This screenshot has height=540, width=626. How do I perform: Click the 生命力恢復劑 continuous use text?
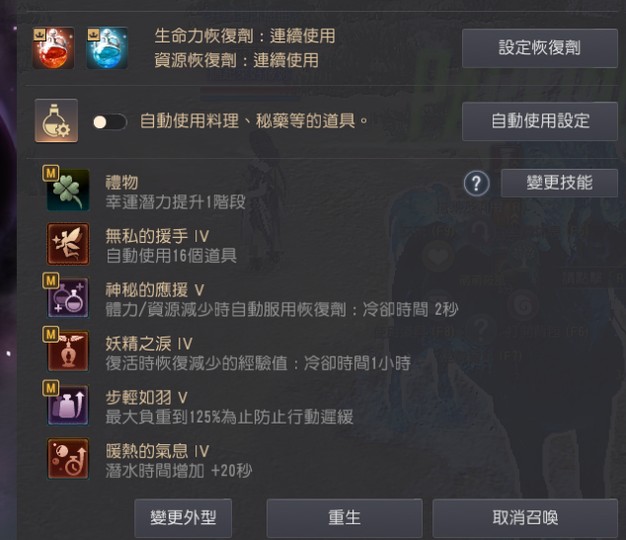click(x=245, y=36)
